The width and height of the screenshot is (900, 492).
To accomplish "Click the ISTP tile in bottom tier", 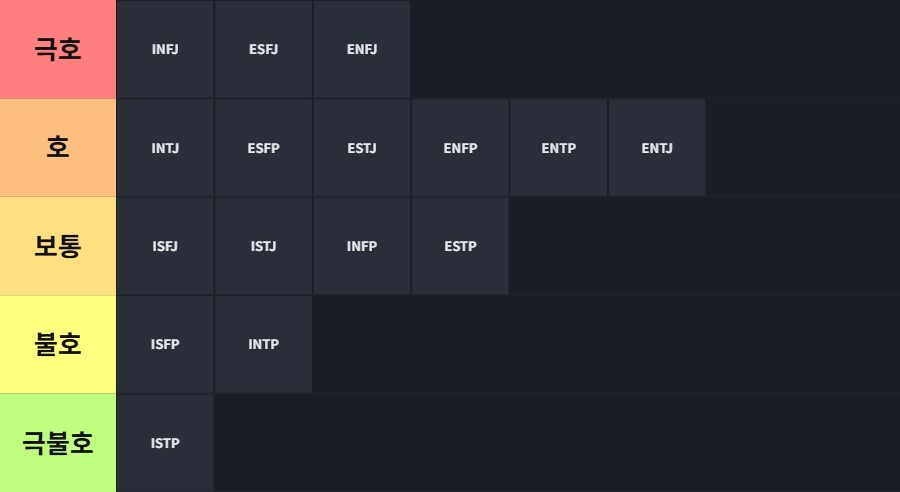I will point(165,443).
